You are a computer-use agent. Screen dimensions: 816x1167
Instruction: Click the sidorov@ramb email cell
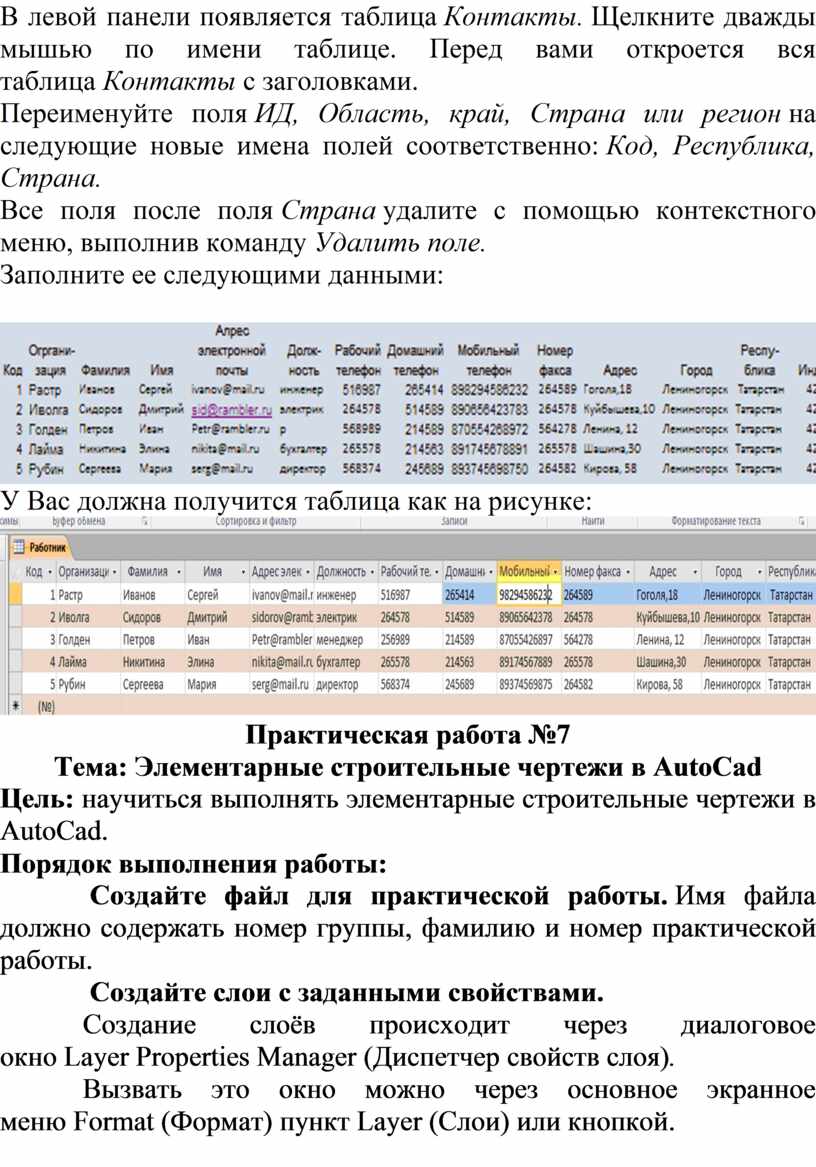point(282,617)
